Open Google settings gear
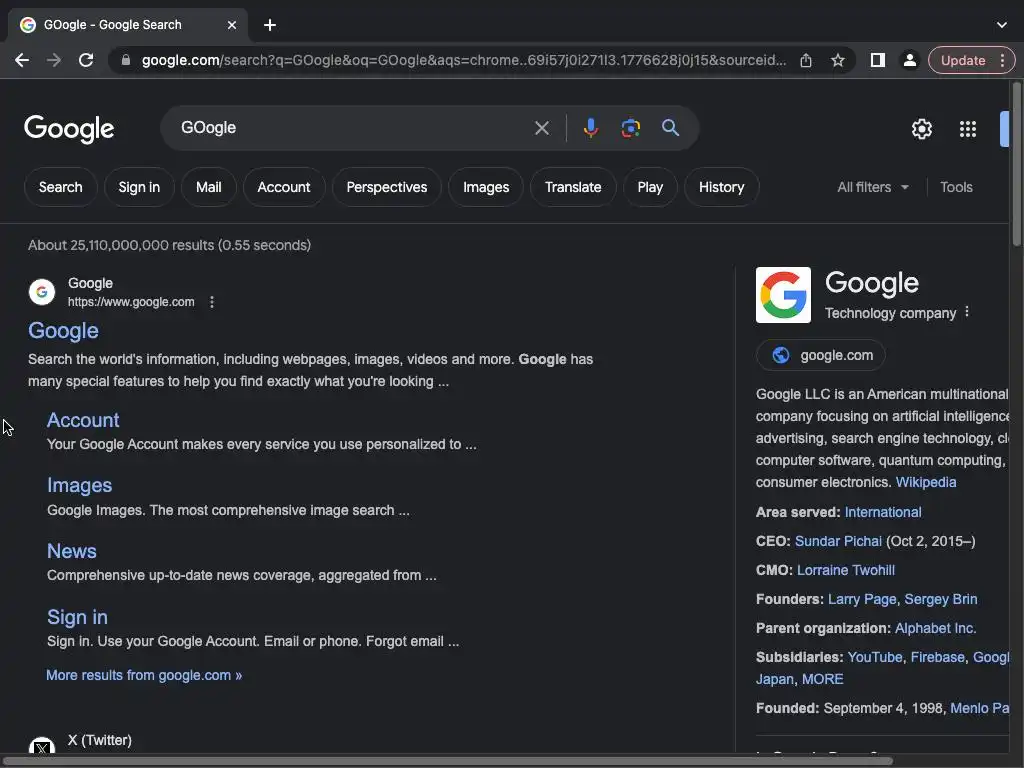The image size is (1024, 768). [921, 129]
